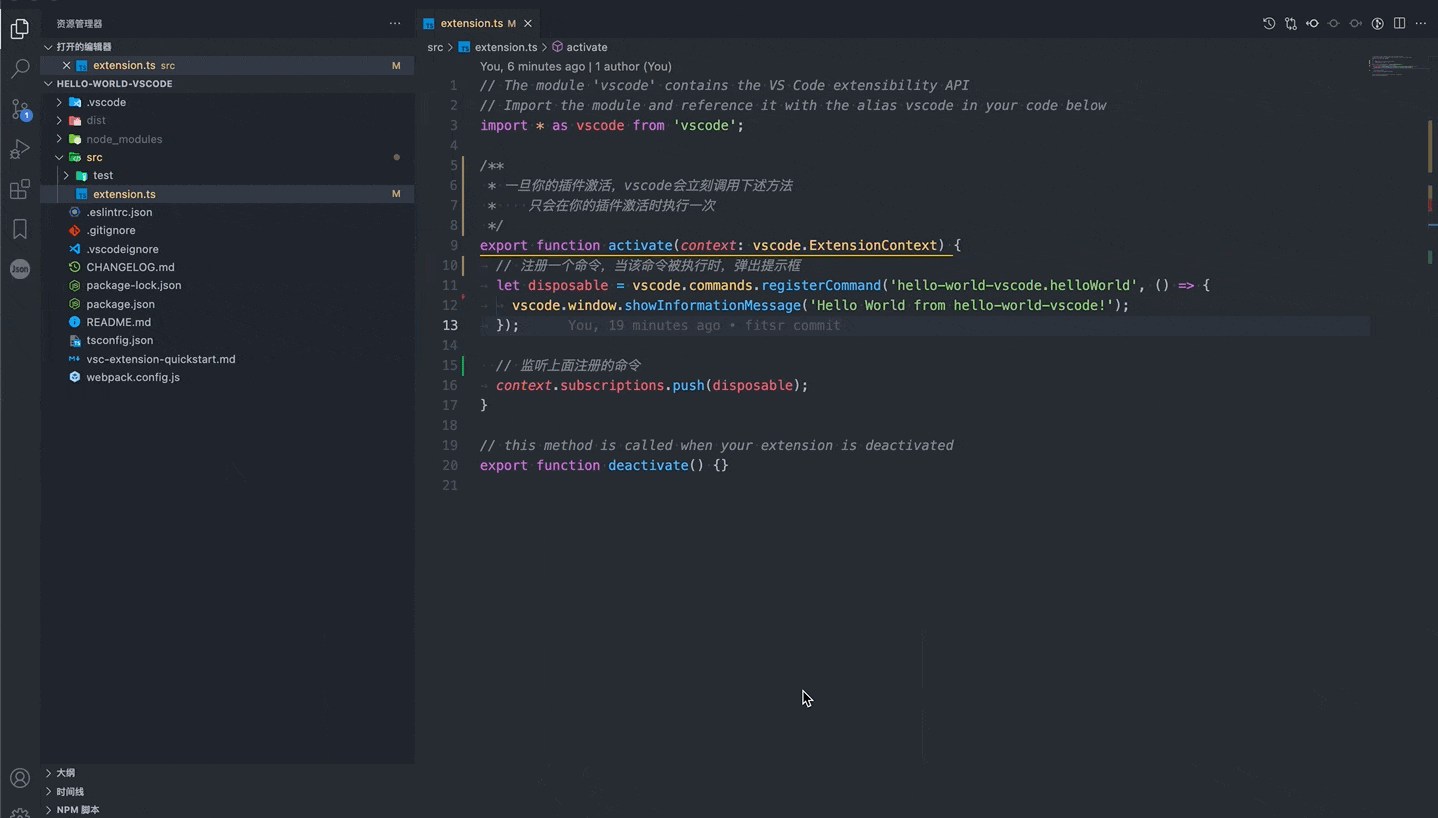Select the Run and Debug icon
The width and height of the screenshot is (1438, 818).
click(x=20, y=148)
